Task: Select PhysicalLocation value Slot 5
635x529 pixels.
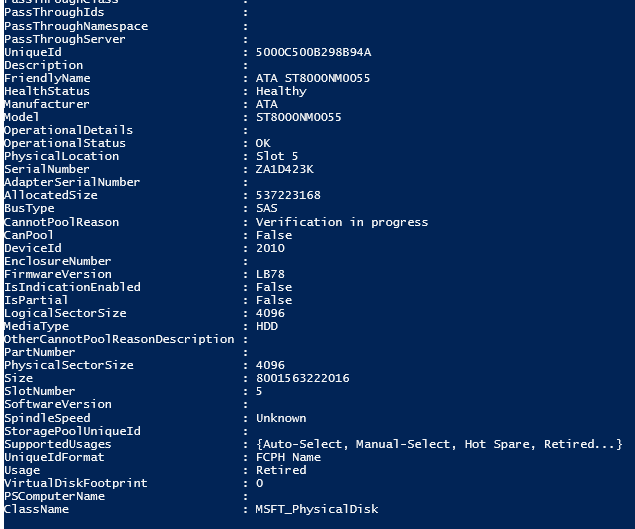Action: pos(277,156)
